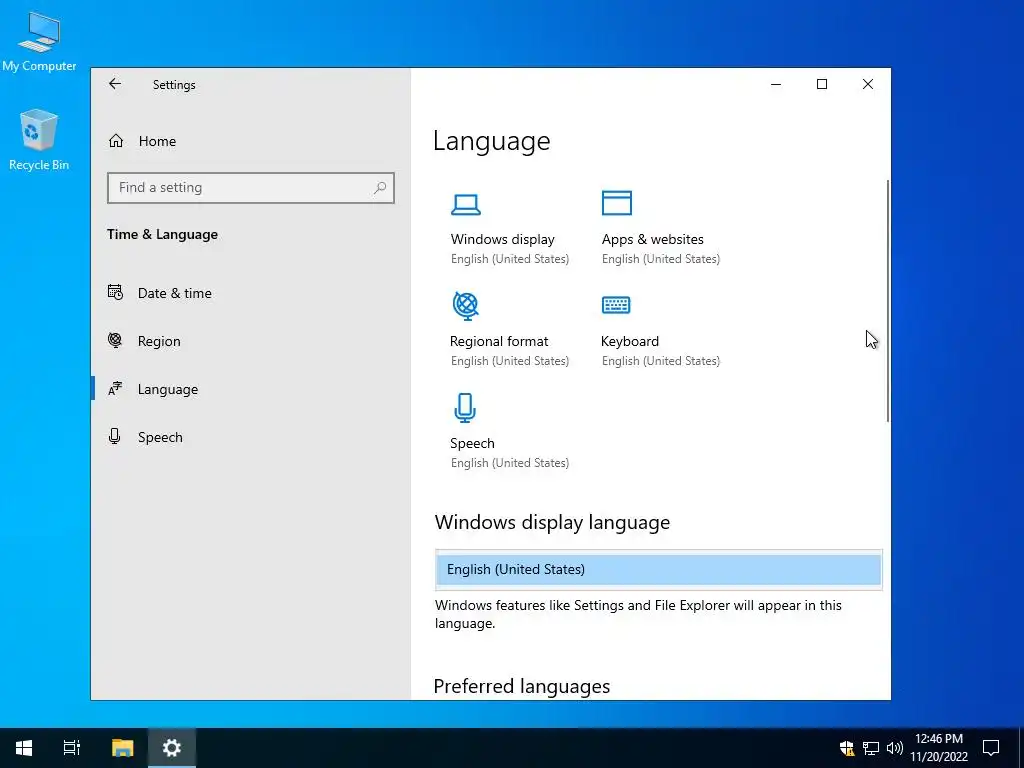Click the Language icon in sidebar
Screen dimensions: 1024x768
(x=115, y=389)
